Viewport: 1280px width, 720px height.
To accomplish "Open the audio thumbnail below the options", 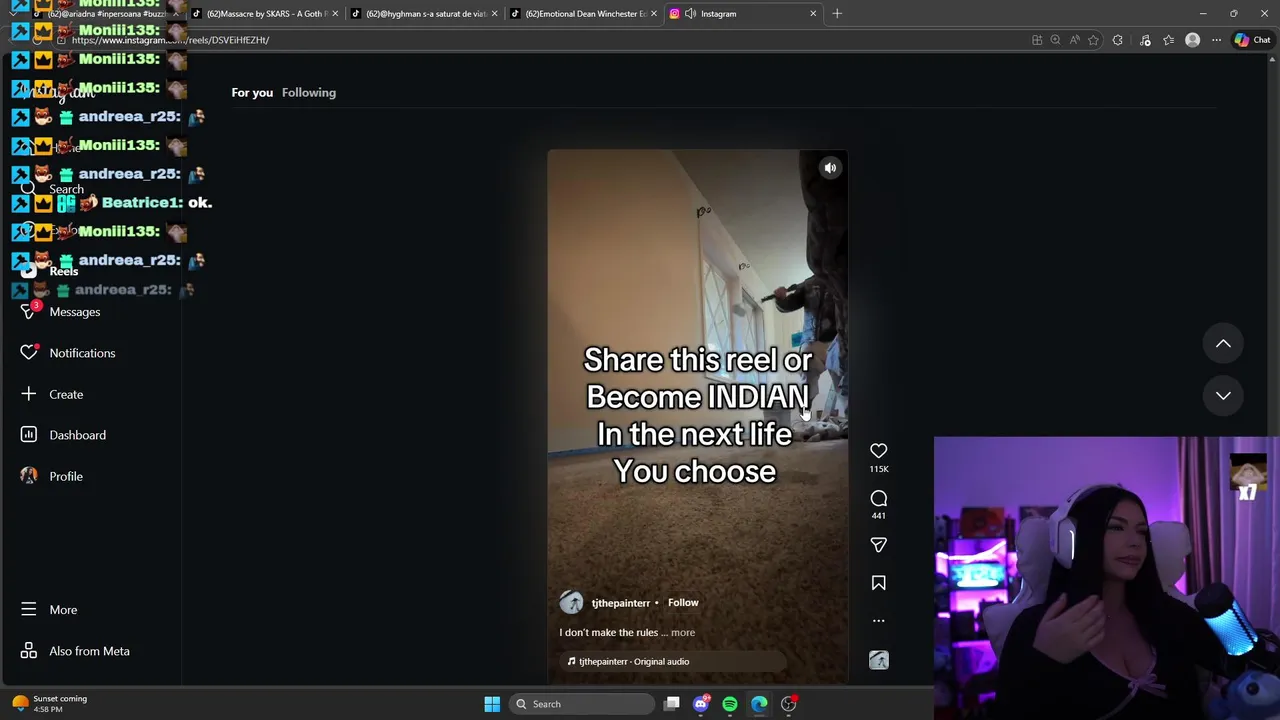I will click(878, 660).
